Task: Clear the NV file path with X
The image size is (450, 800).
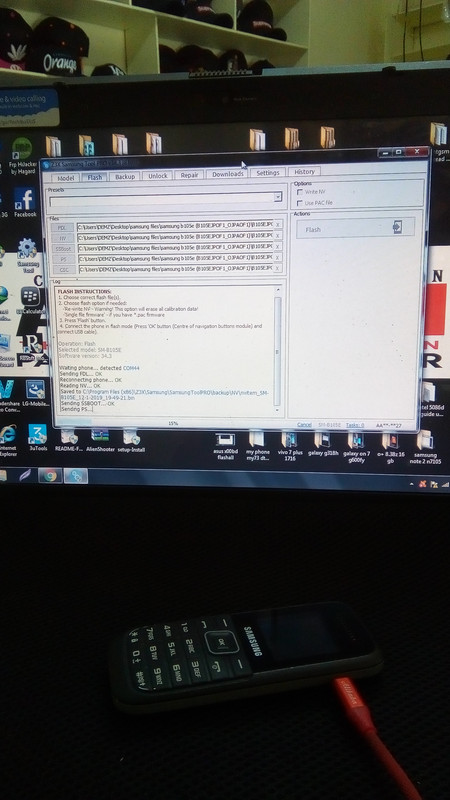Action: coord(278,236)
